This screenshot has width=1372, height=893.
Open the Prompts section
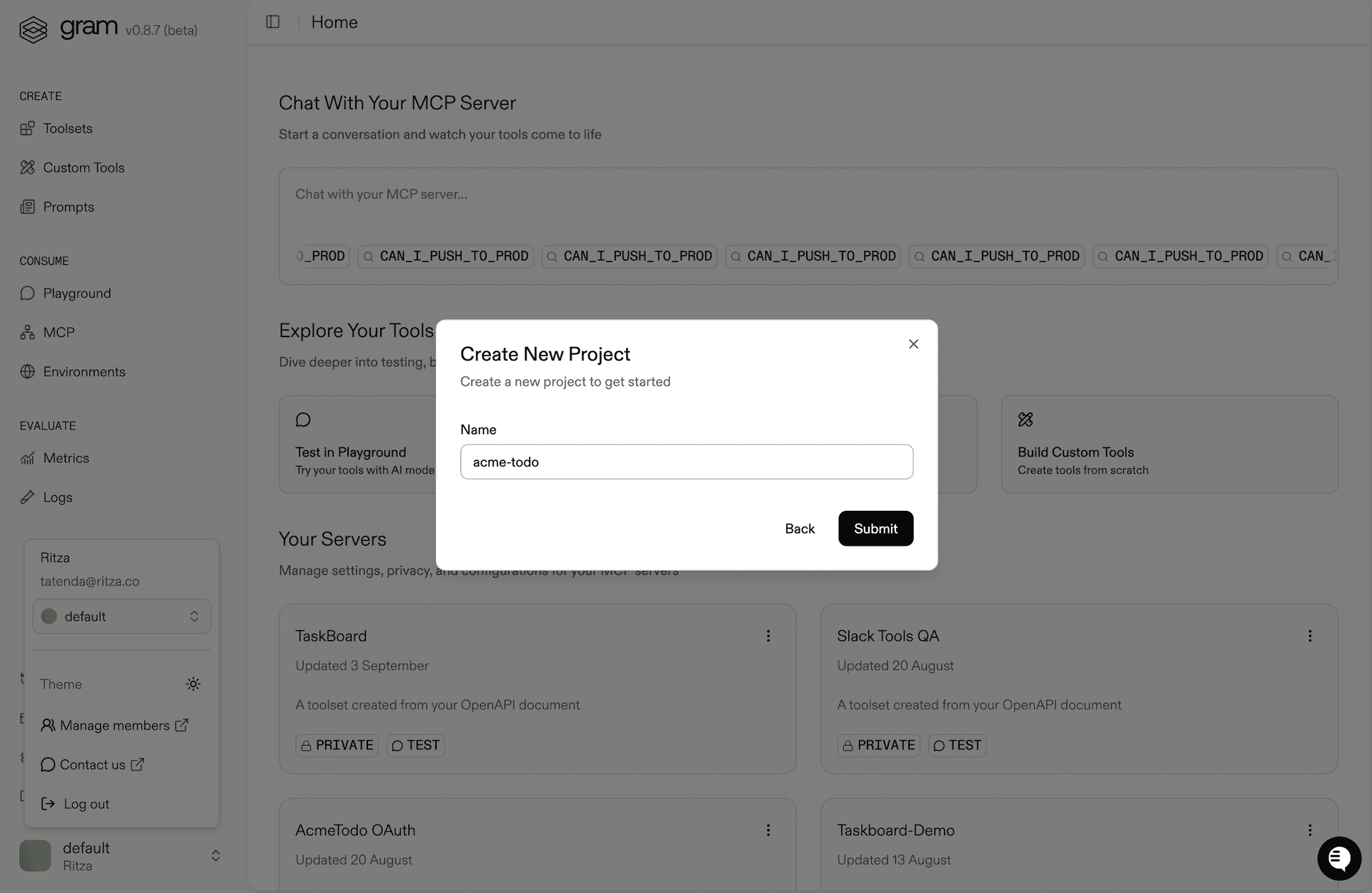click(68, 206)
